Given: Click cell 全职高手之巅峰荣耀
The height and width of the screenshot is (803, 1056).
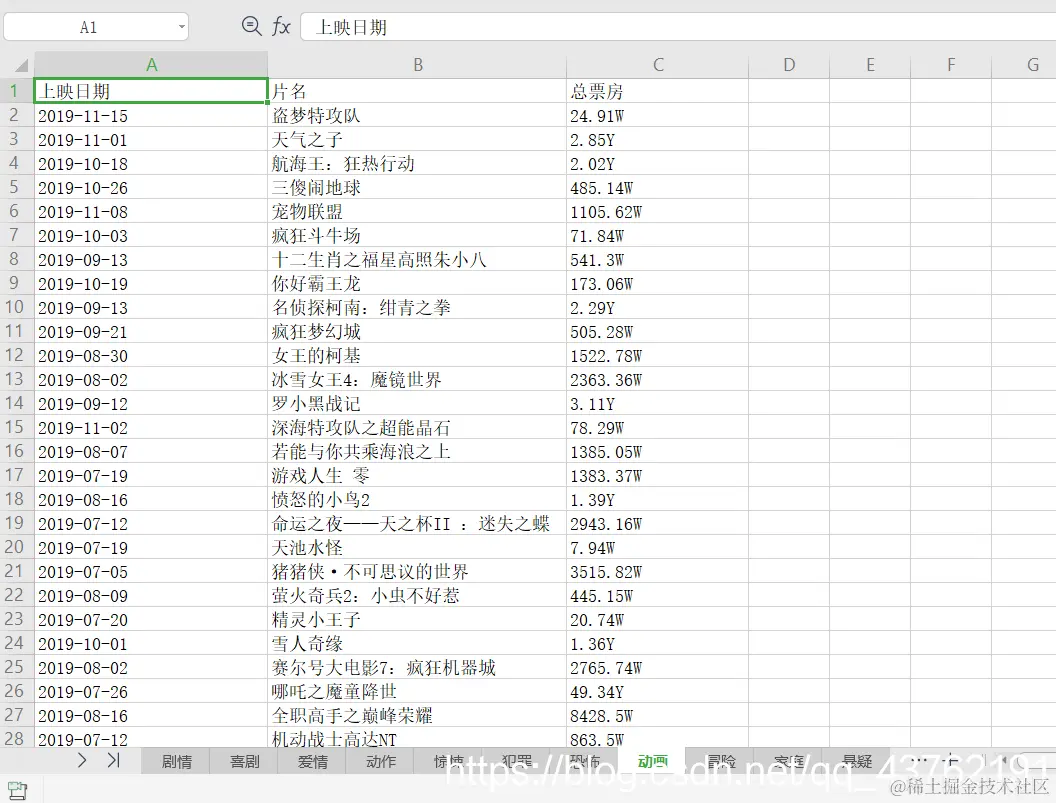Looking at the screenshot, I should [x=418, y=716].
